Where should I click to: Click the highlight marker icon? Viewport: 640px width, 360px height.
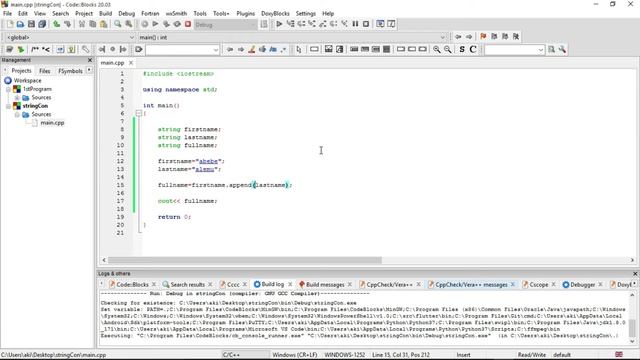(x=251, y=49)
